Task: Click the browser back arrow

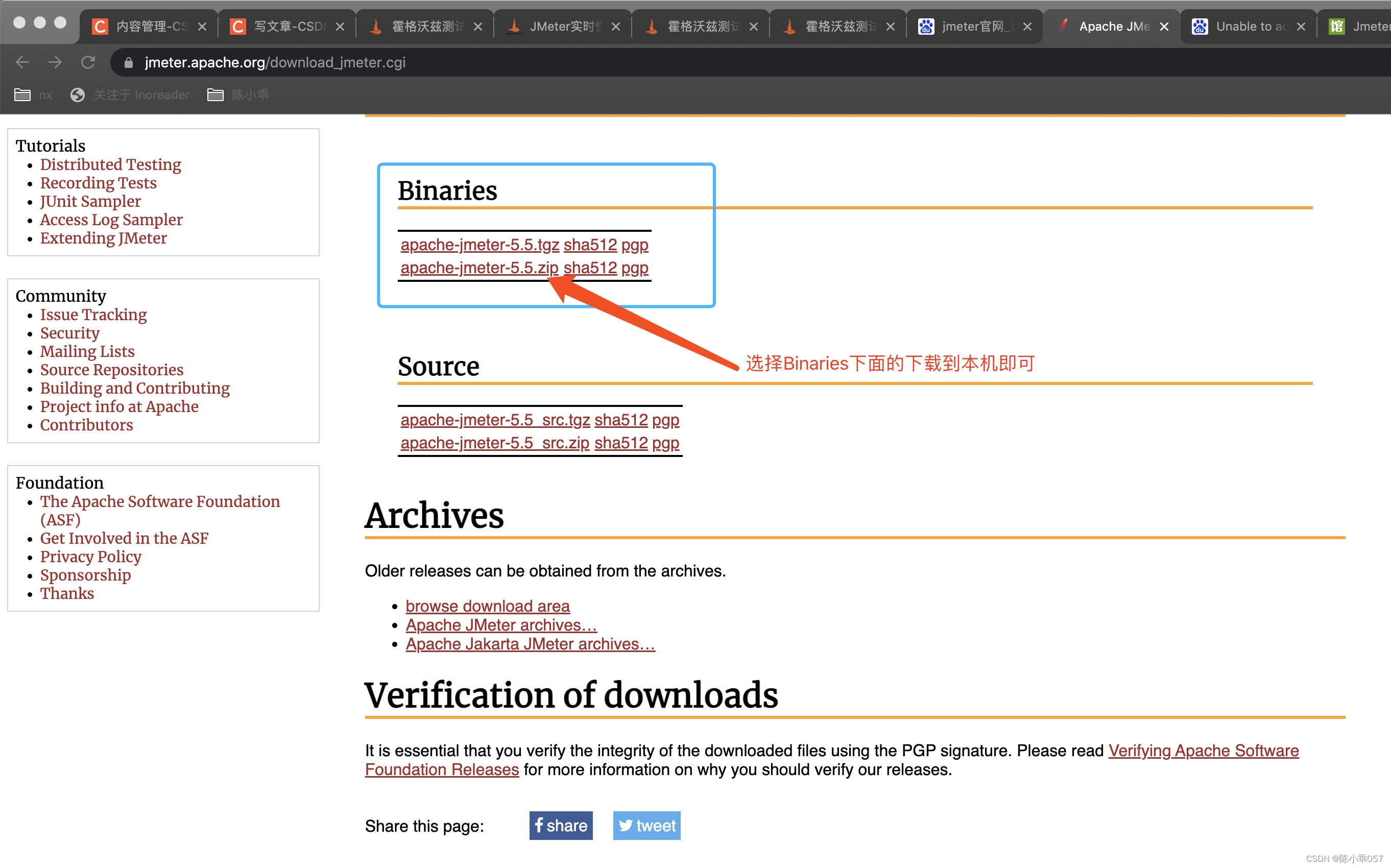Action: pyautogui.click(x=22, y=62)
